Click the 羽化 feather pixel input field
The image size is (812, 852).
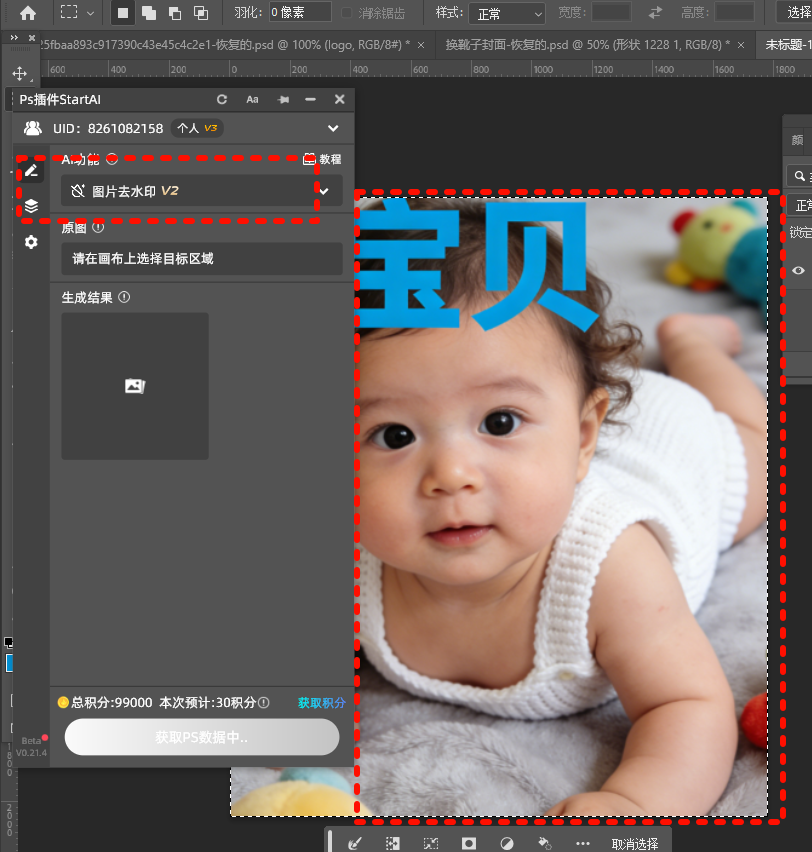pyautogui.click(x=300, y=13)
